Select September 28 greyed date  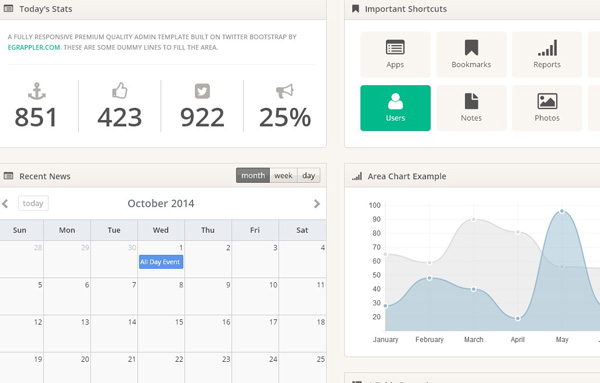(x=22, y=259)
